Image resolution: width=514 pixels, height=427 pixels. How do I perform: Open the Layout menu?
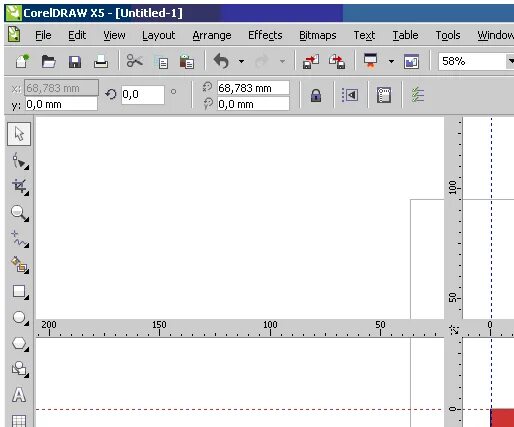click(x=158, y=35)
